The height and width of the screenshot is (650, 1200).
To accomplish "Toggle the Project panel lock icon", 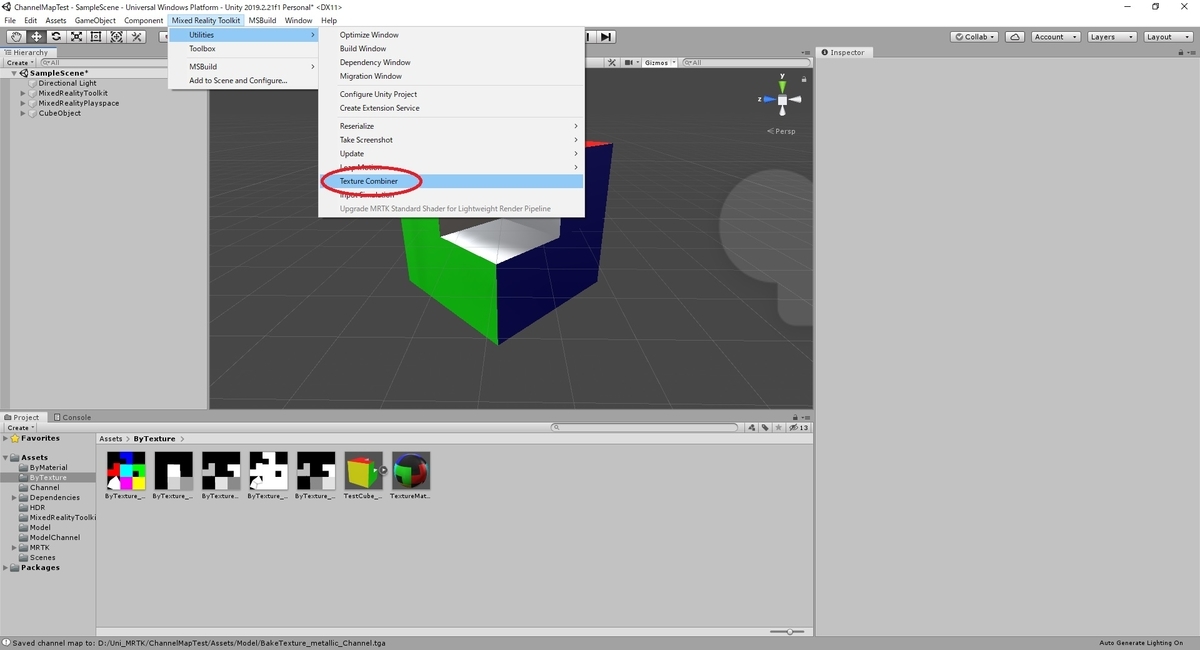I will 797,417.
